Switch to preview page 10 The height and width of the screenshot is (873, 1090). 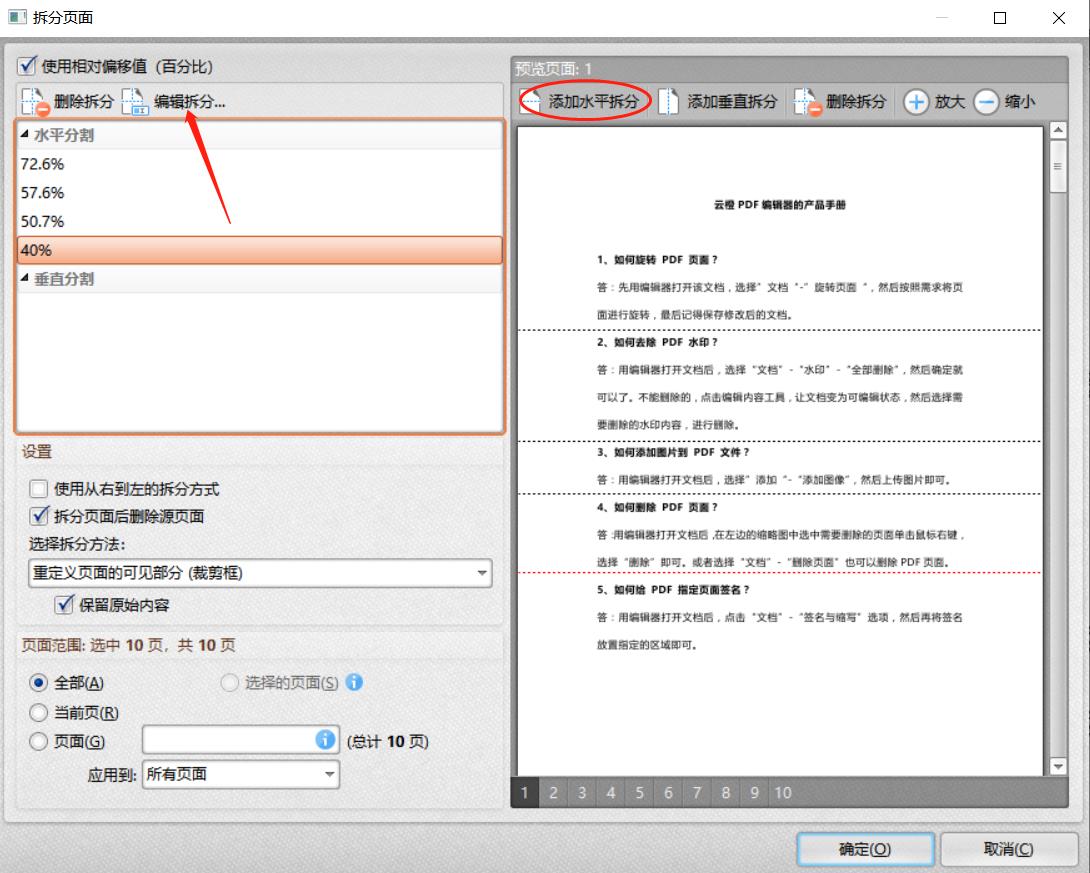click(783, 792)
